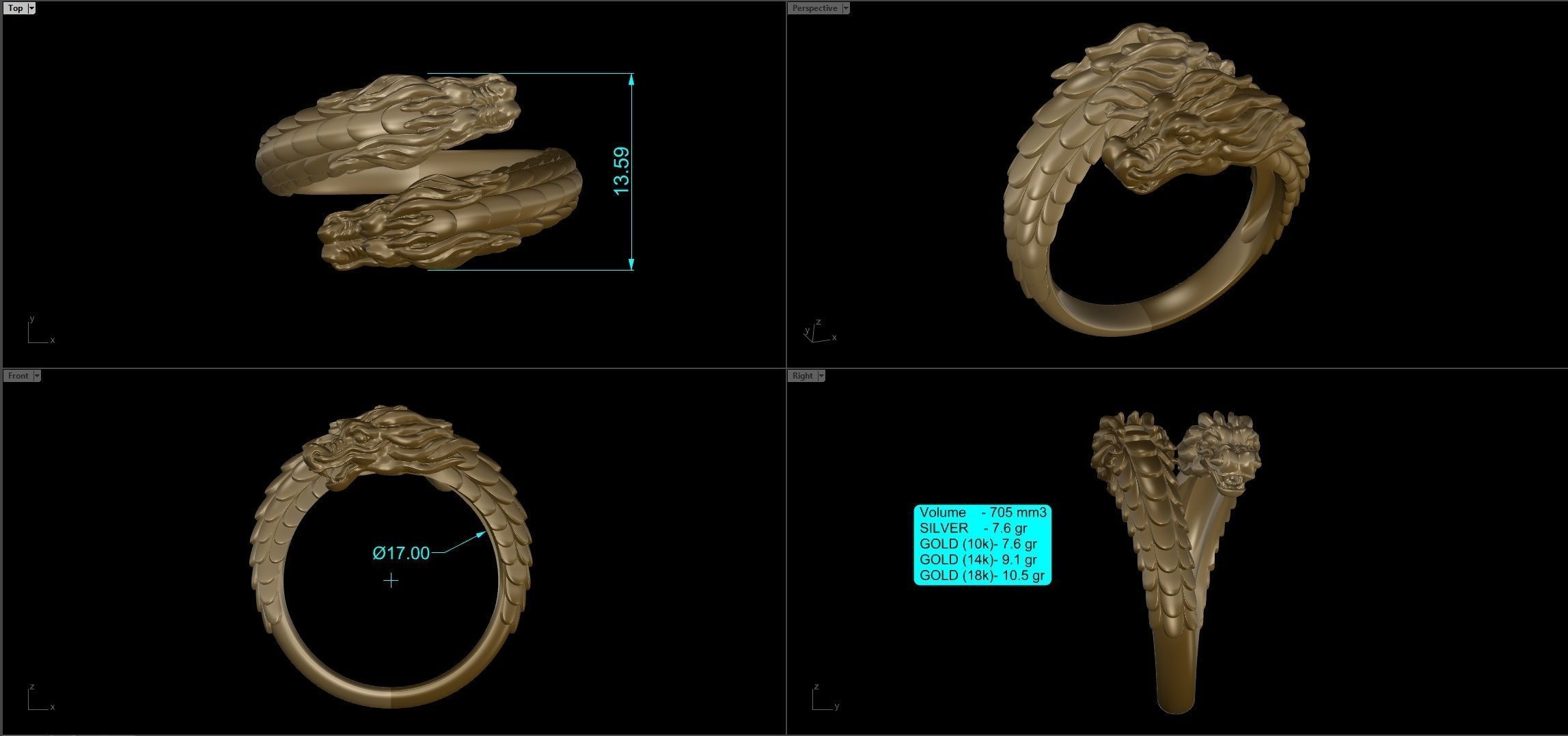Open the Right viewport dropdown arrow
The image size is (1568, 736).
821,376
